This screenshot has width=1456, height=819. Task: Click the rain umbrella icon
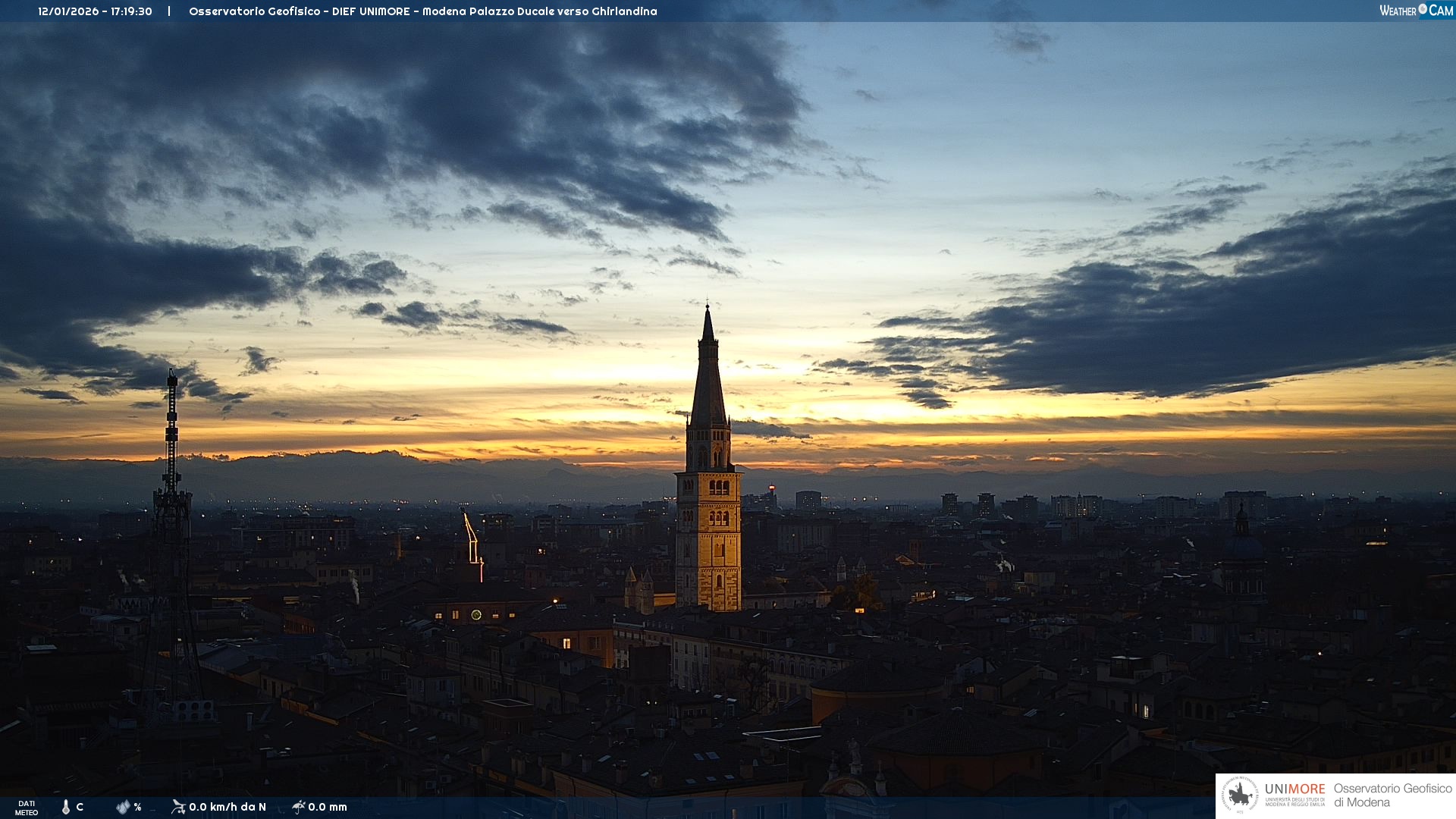299,807
